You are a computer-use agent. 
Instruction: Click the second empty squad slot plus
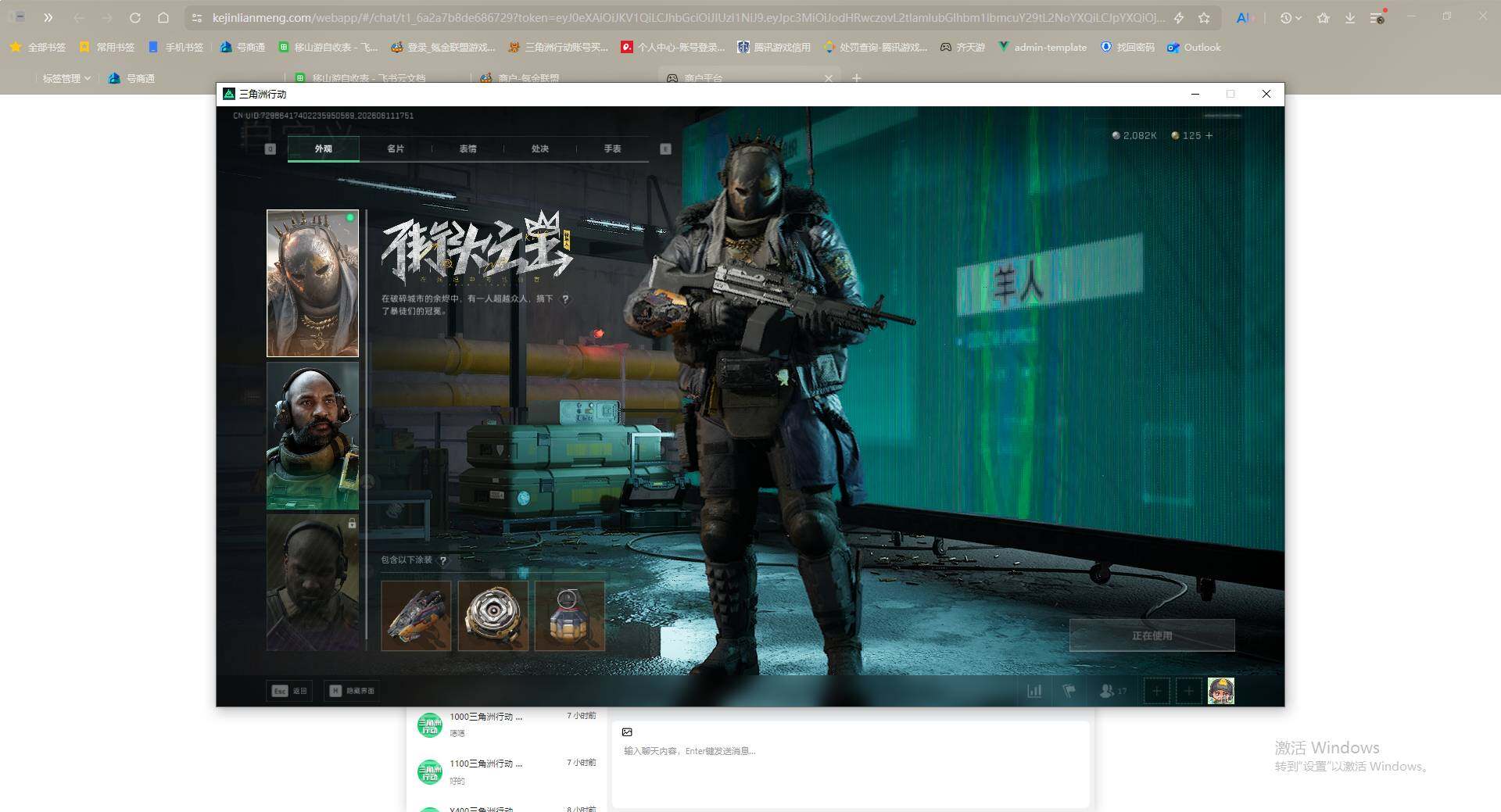[1188, 691]
